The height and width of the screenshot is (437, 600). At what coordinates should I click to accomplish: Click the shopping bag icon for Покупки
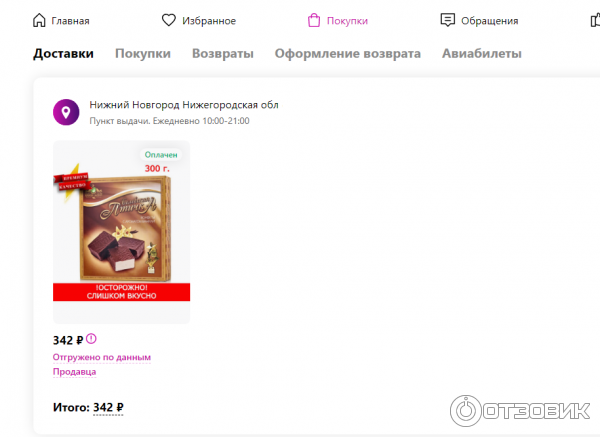click(314, 20)
